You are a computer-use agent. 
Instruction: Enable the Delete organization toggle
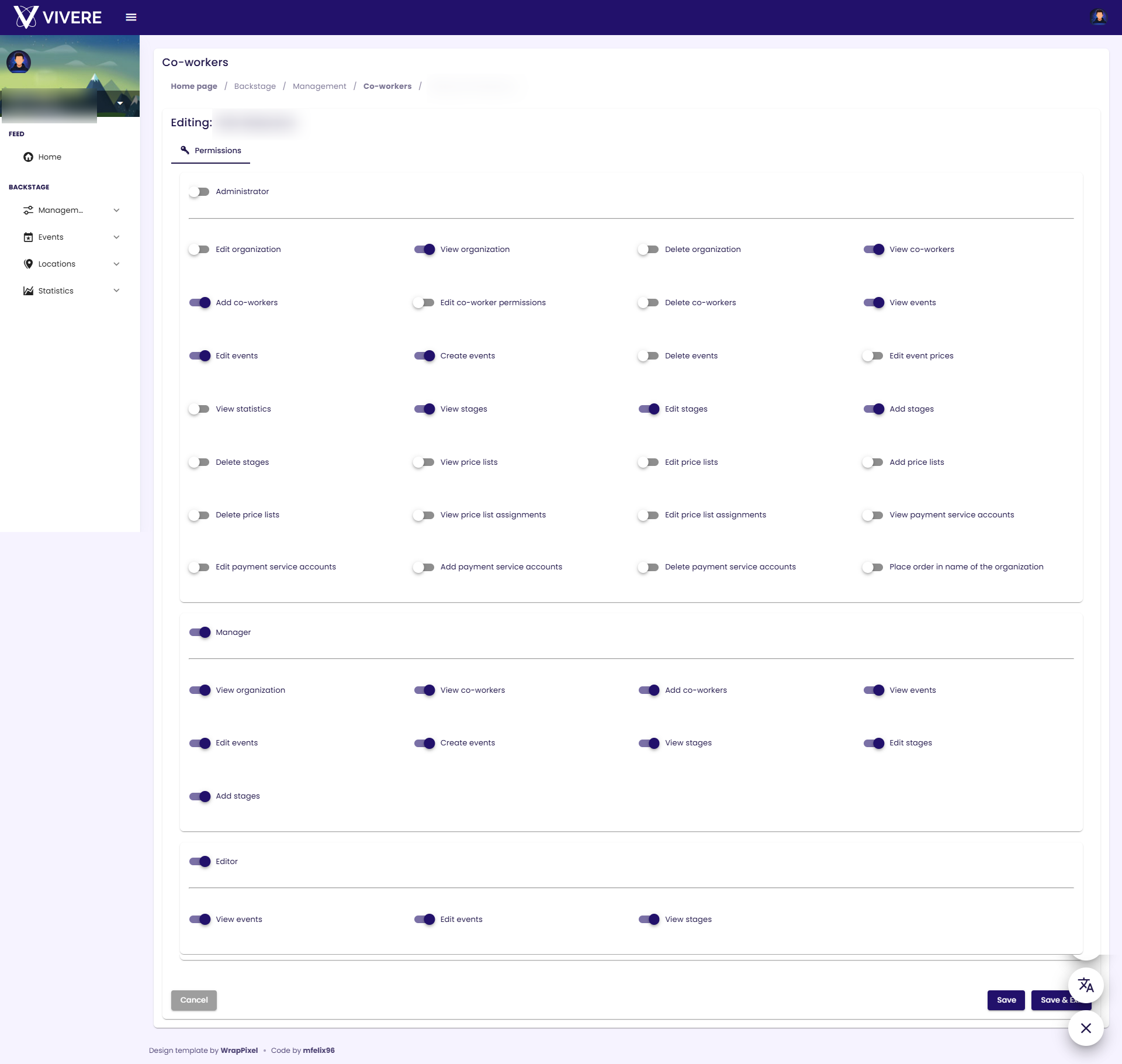click(648, 250)
